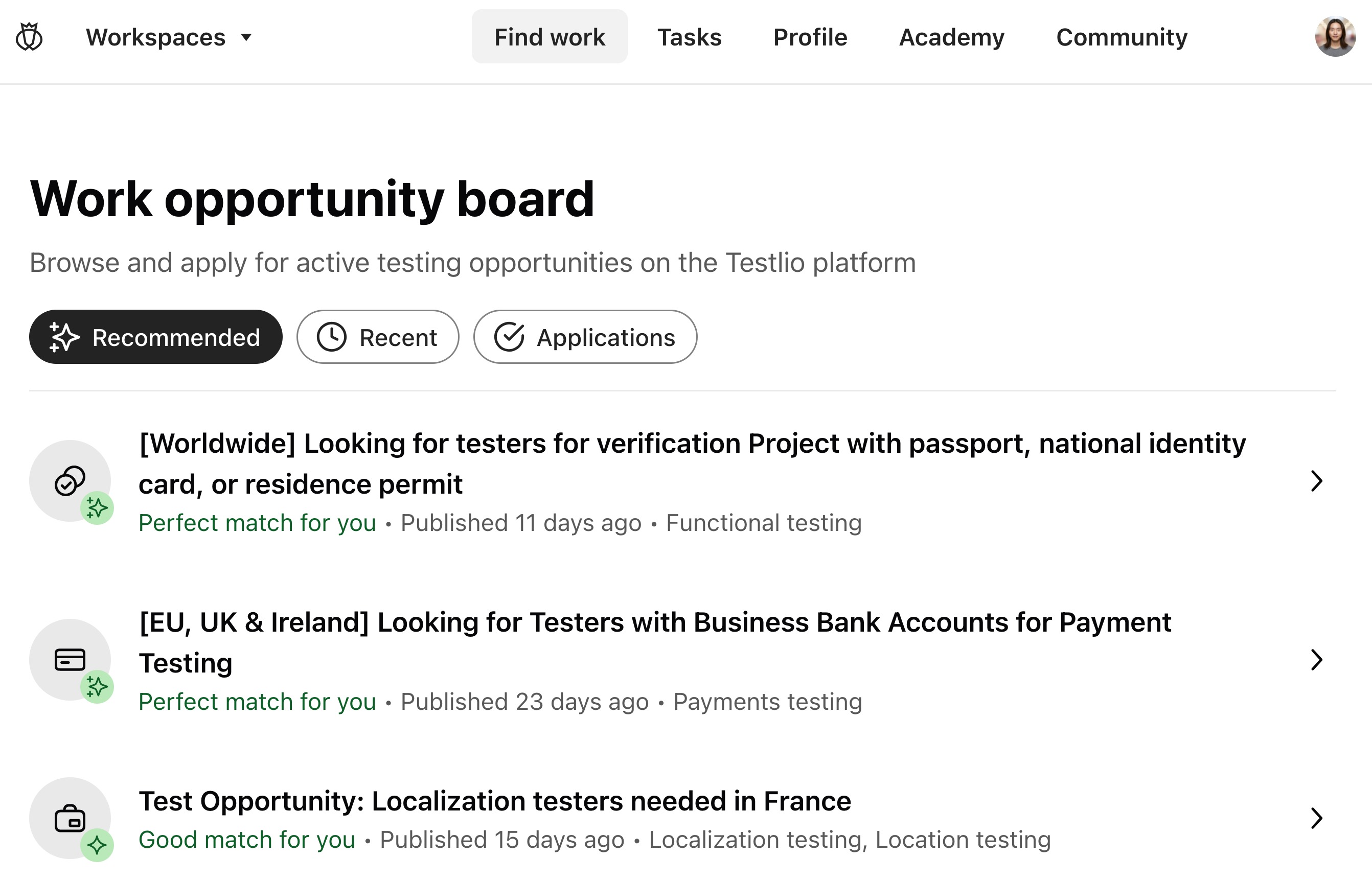The image size is (1372, 881).
Task: Click the Testlio crown logo
Action: [29, 36]
